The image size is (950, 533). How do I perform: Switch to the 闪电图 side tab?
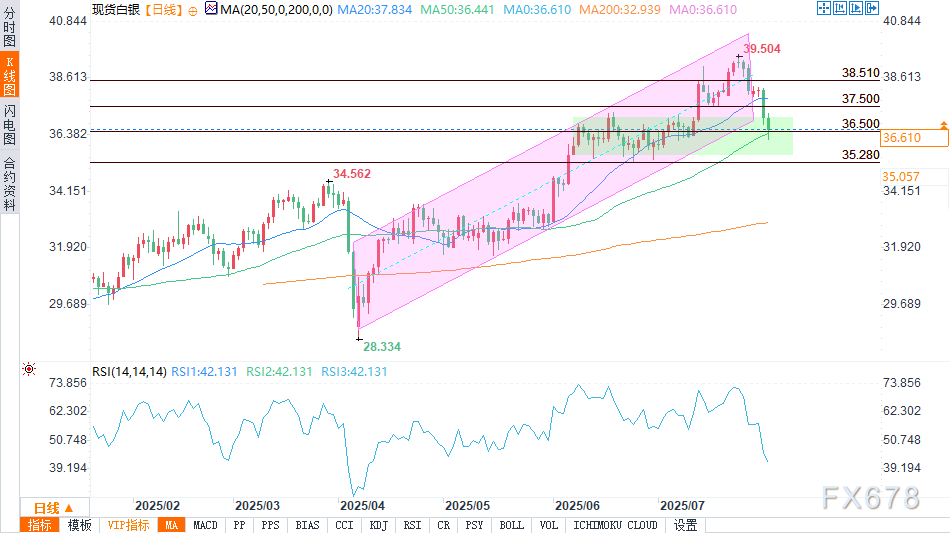point(9,124)
